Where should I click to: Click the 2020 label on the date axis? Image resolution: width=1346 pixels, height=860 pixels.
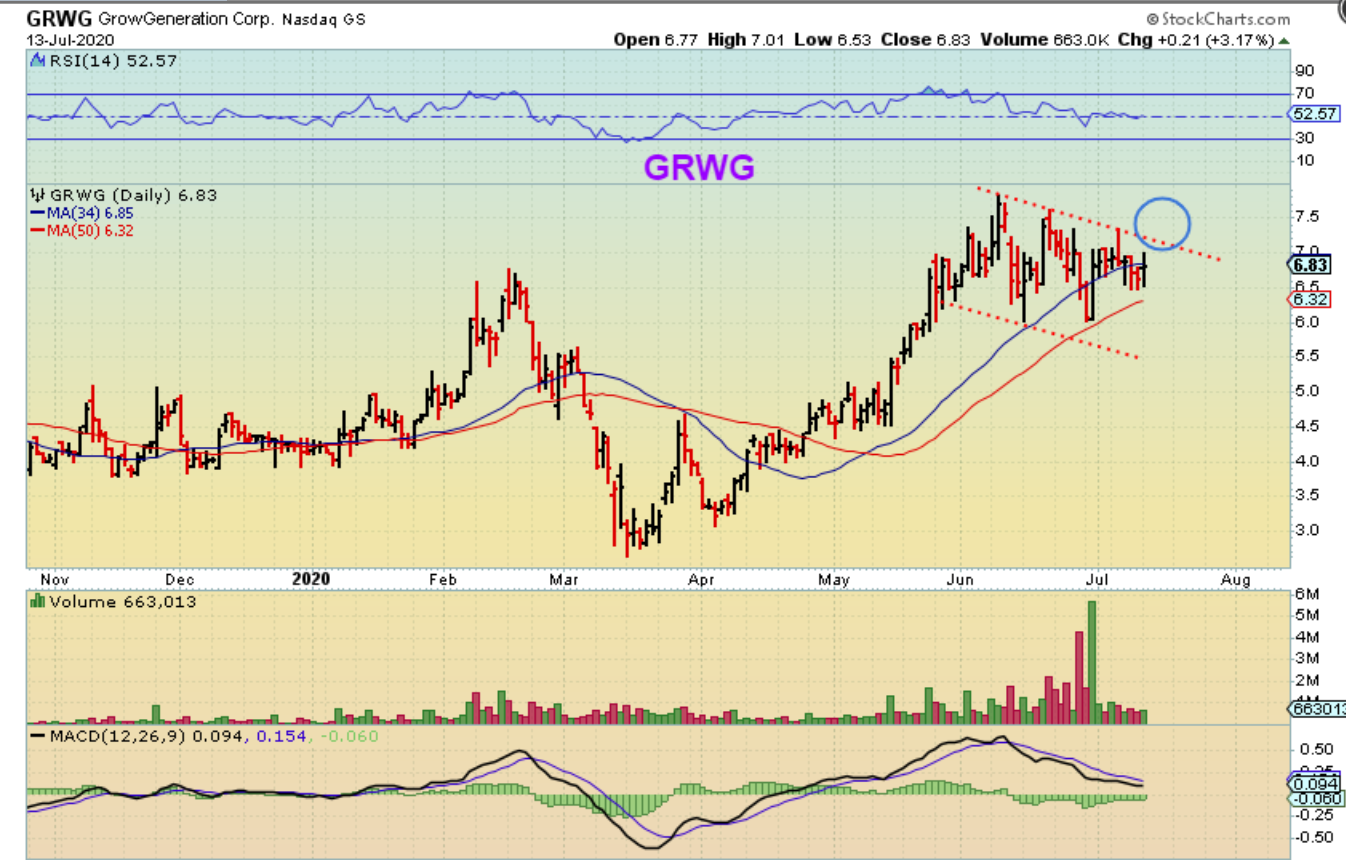tap(310, 580)
